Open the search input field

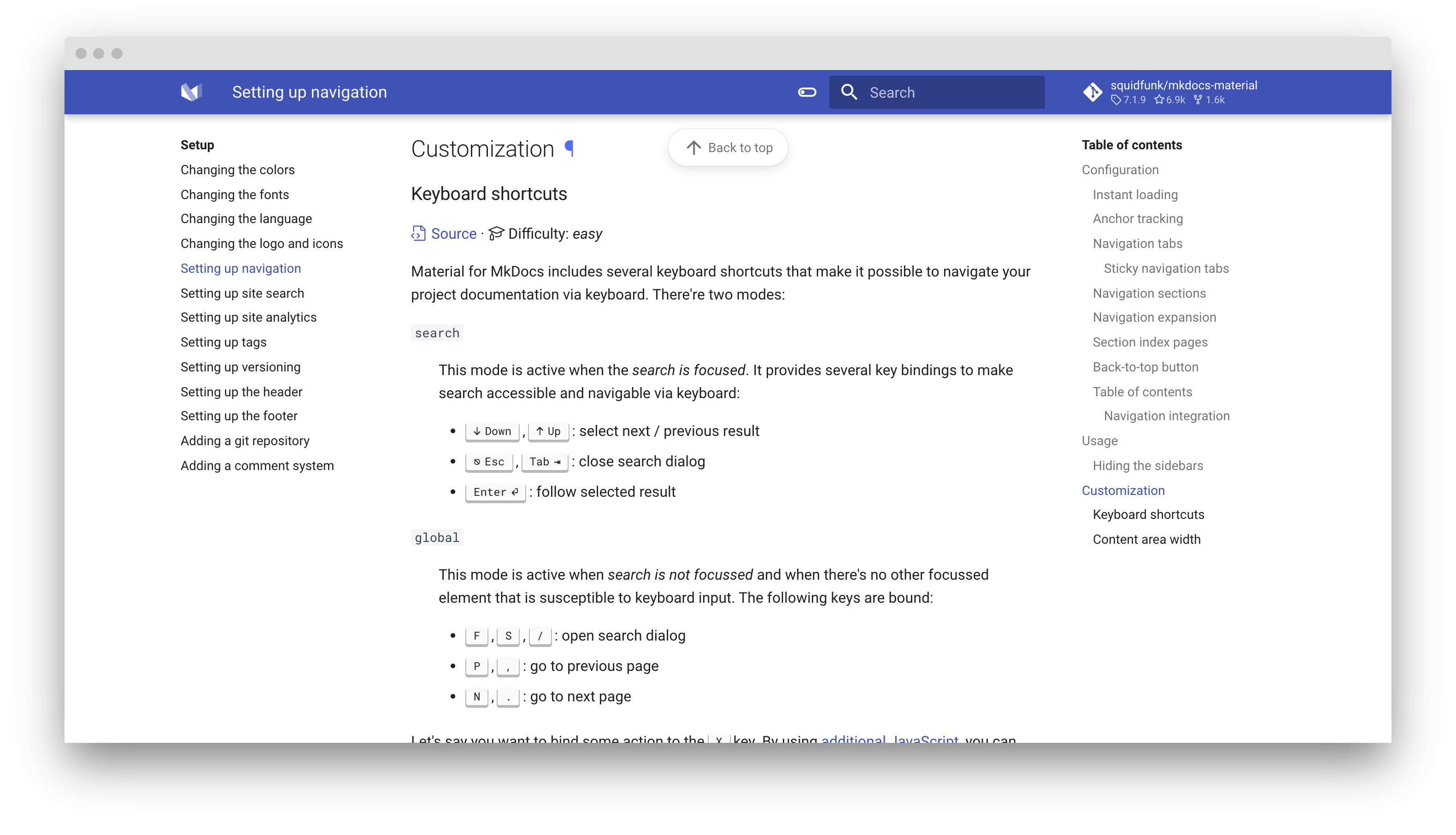939,92
